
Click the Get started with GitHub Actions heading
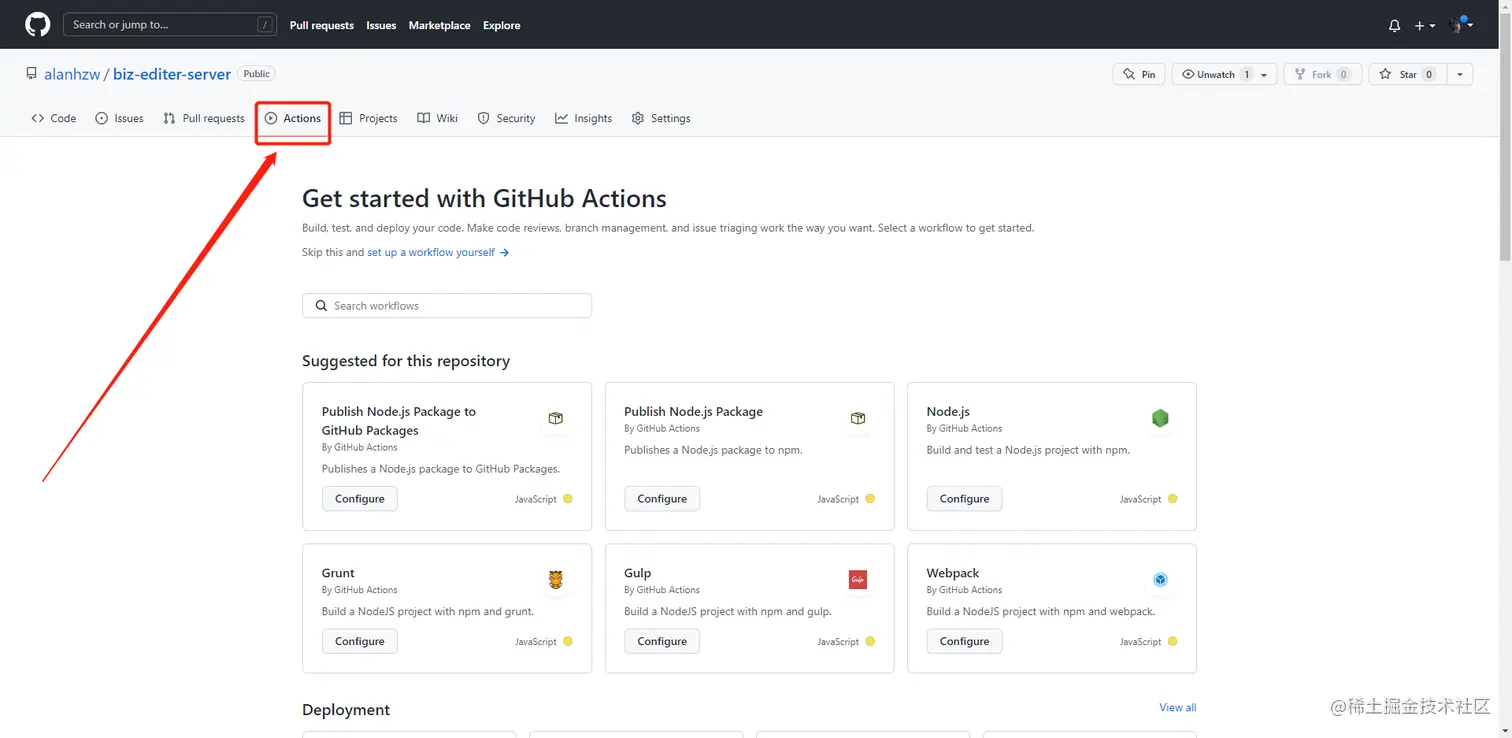tap(484, 198)
